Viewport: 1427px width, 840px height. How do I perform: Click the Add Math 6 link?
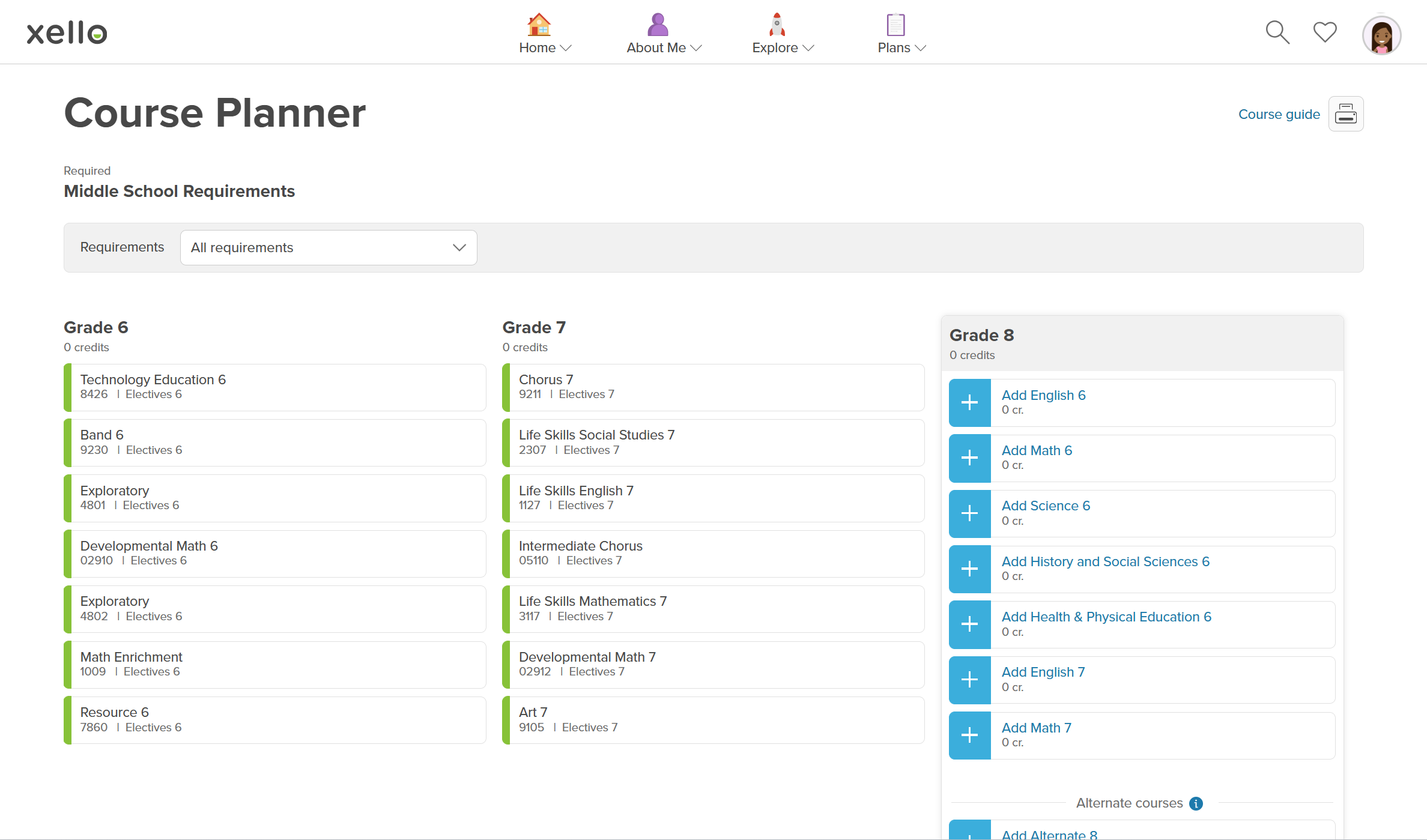[x=1036, y=450]
